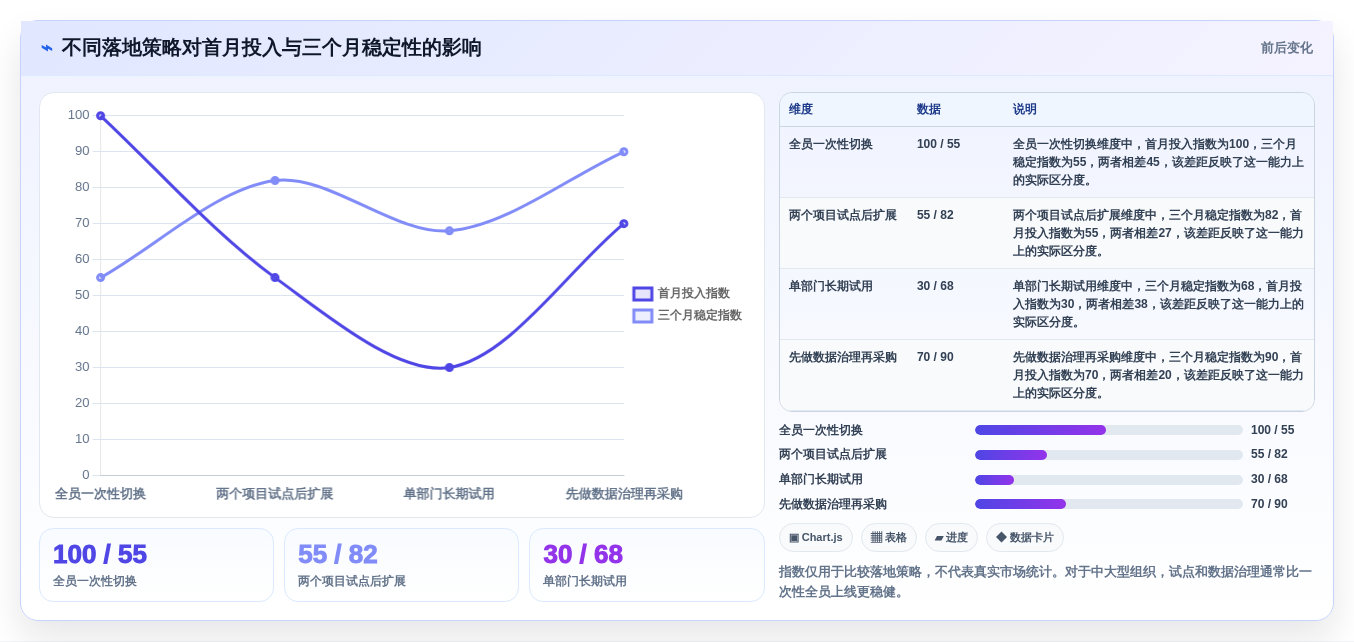Image resolution: width=1354 pixels, height=642 pixels.
Task: Click description starting 全员一次性切换维度中
Action: click(1158, 162)
